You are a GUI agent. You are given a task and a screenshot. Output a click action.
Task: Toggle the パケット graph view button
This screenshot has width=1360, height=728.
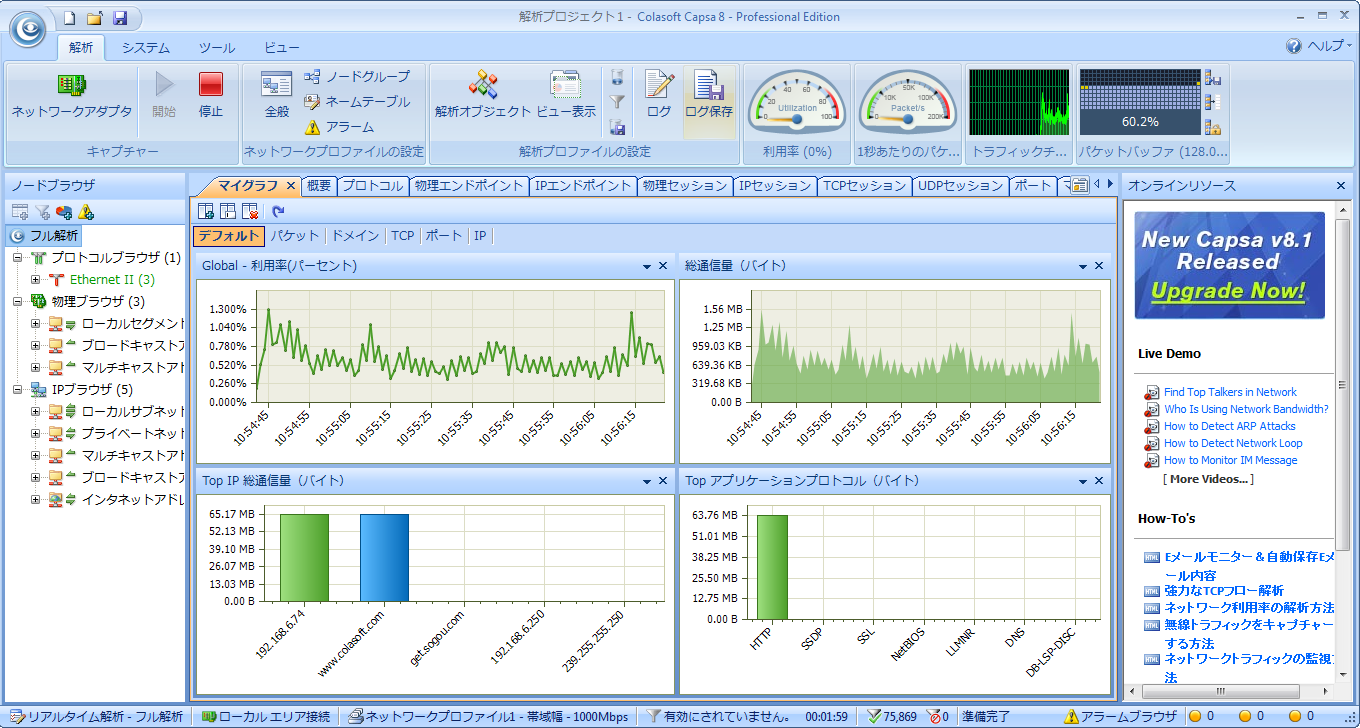pyautogui.click(x=294, y=236)
